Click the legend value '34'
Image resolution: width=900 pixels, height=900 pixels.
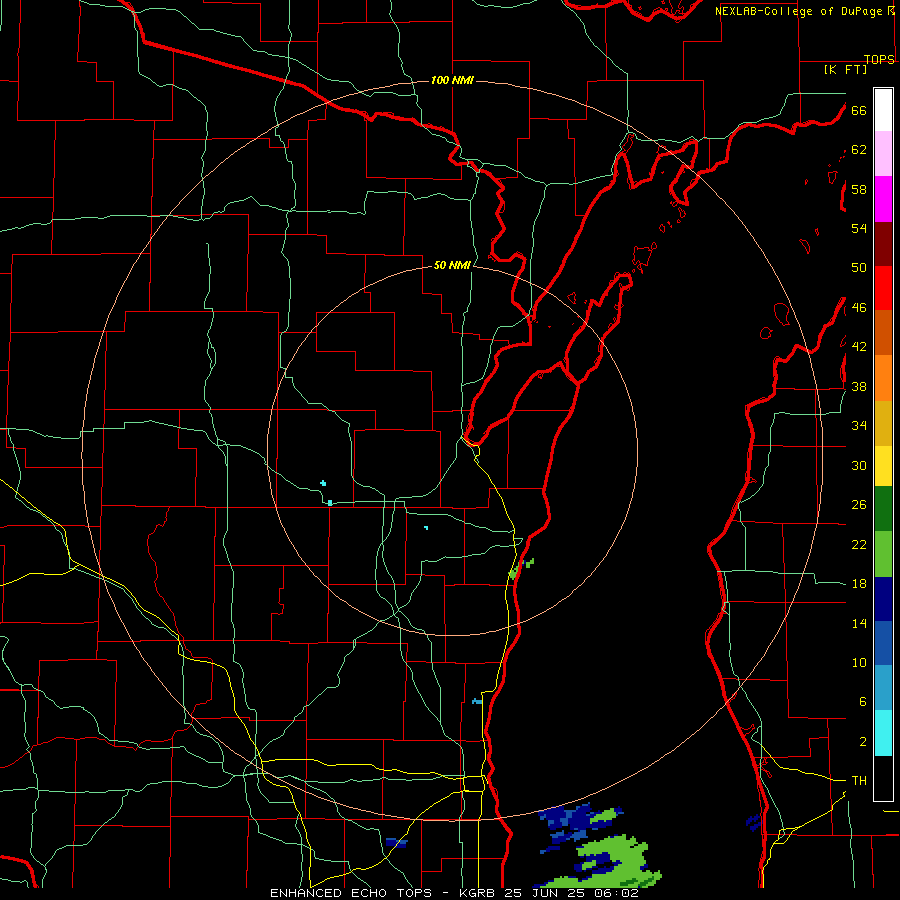click(859, 425)
